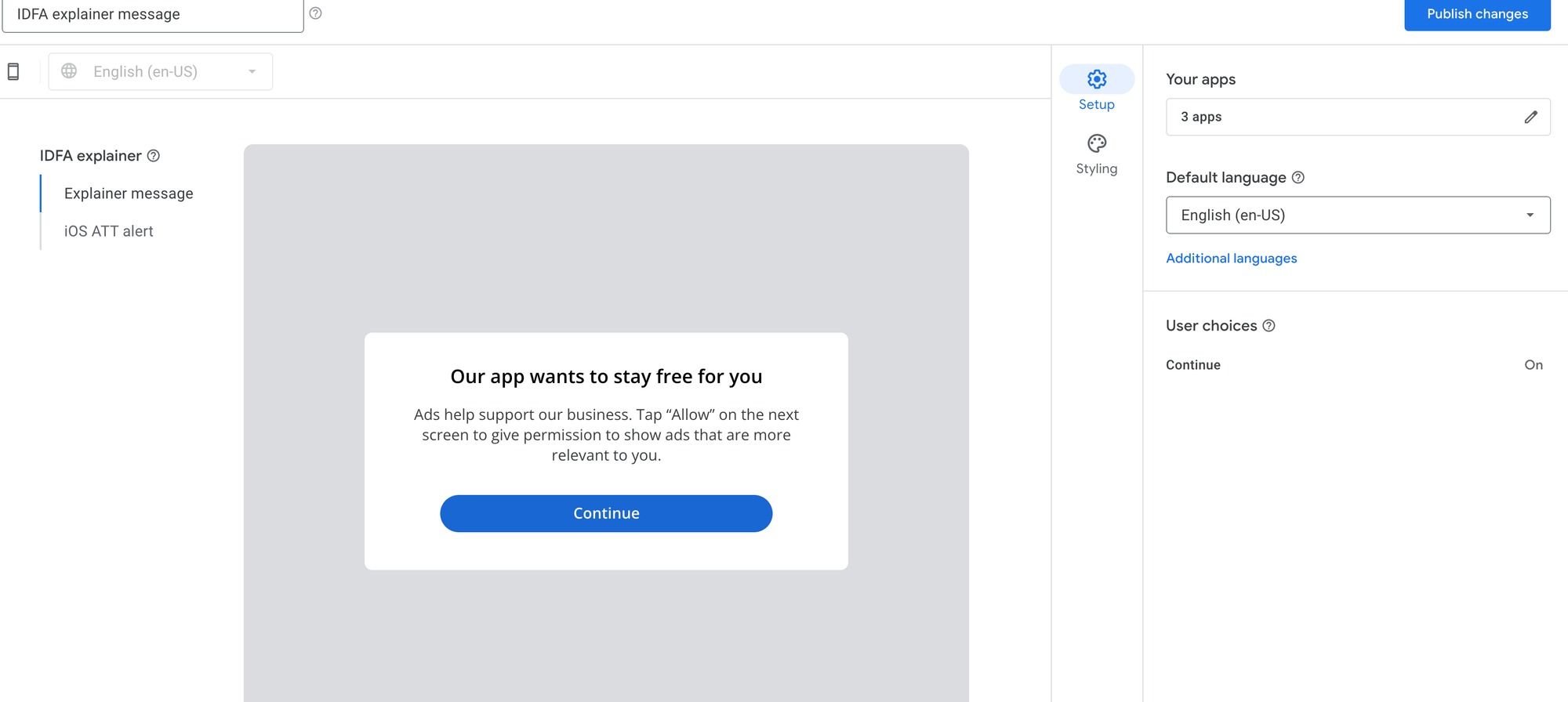Click the 3 apps field
The image size is (1568, 702).
click(x=1358, y=117)
